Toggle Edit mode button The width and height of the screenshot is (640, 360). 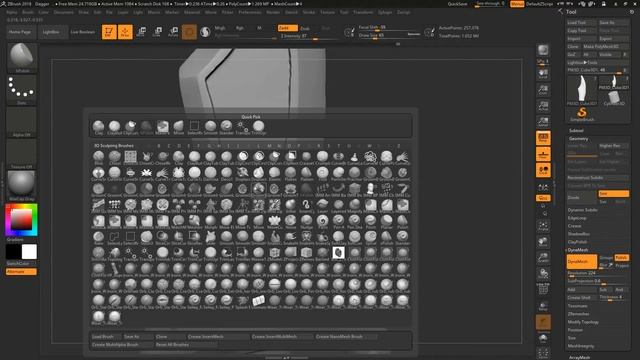tap(109, 32)
